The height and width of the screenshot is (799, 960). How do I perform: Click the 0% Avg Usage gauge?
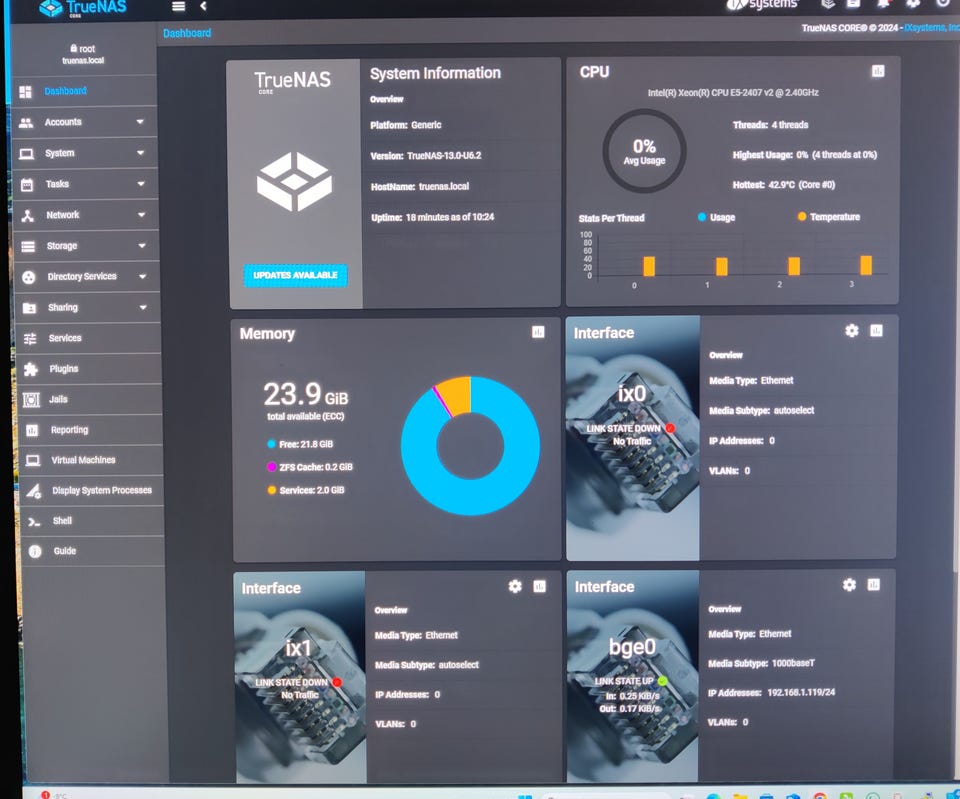point(644,151)
